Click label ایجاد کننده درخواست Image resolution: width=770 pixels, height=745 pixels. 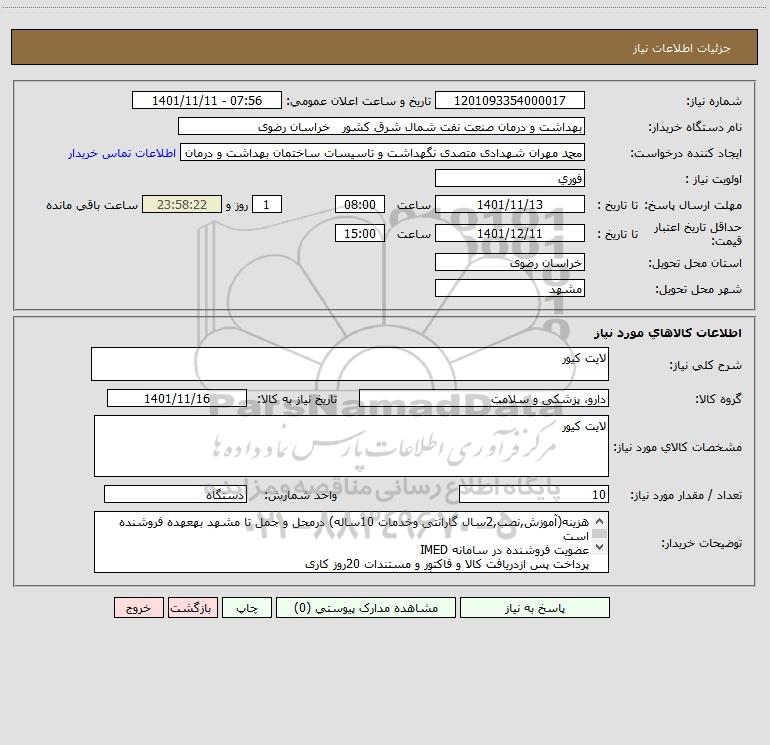point(686,154)
